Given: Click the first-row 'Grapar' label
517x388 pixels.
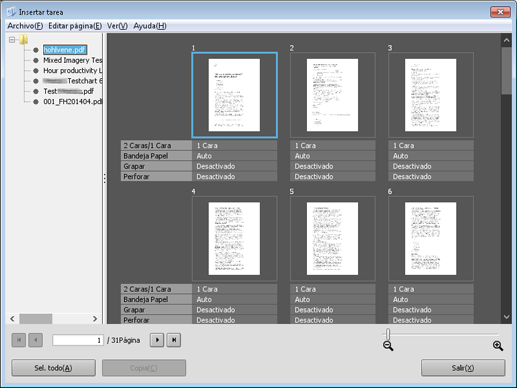Looking at the screenshot, I should point(156,166).
